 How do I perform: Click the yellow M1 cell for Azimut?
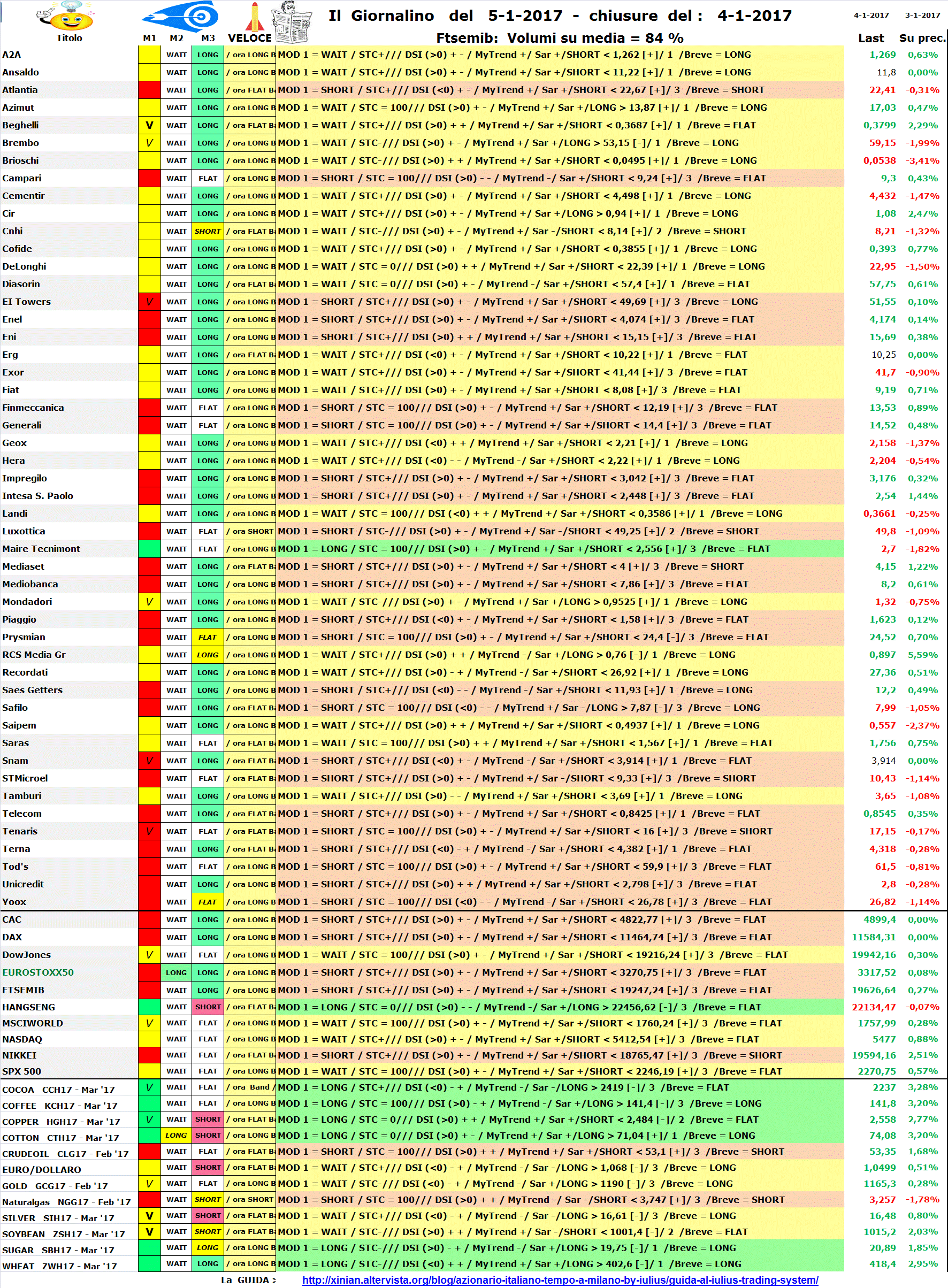point(149,108)
